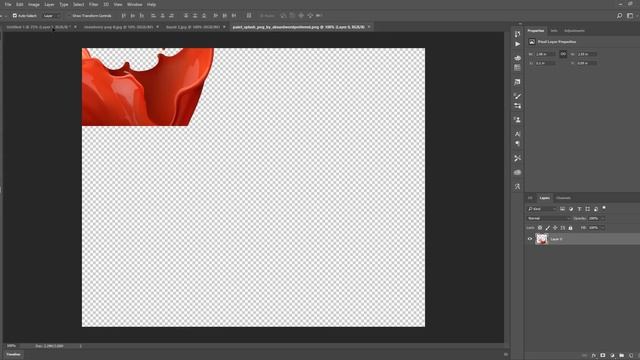Screen dimensions: 640x360
Task: Toggle lock position icon
Action: (555, 228)
